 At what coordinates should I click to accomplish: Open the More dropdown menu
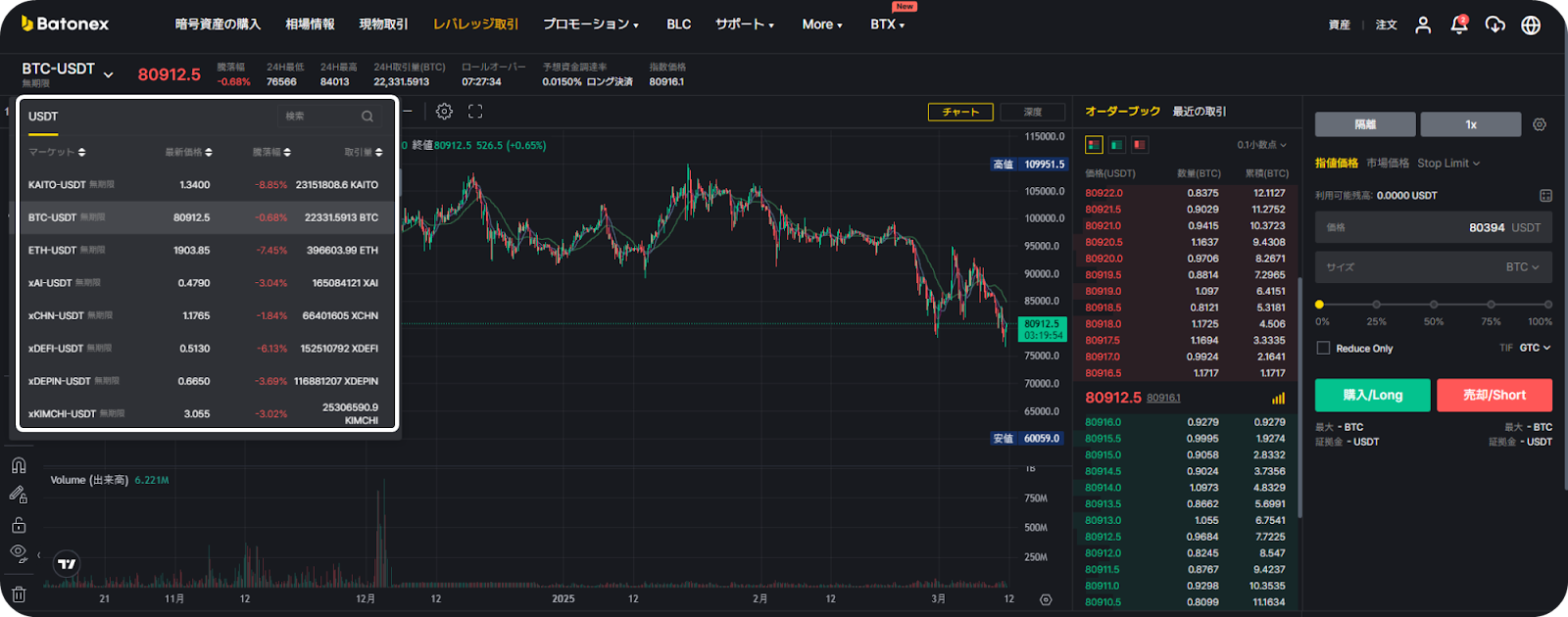click(822, 24)
